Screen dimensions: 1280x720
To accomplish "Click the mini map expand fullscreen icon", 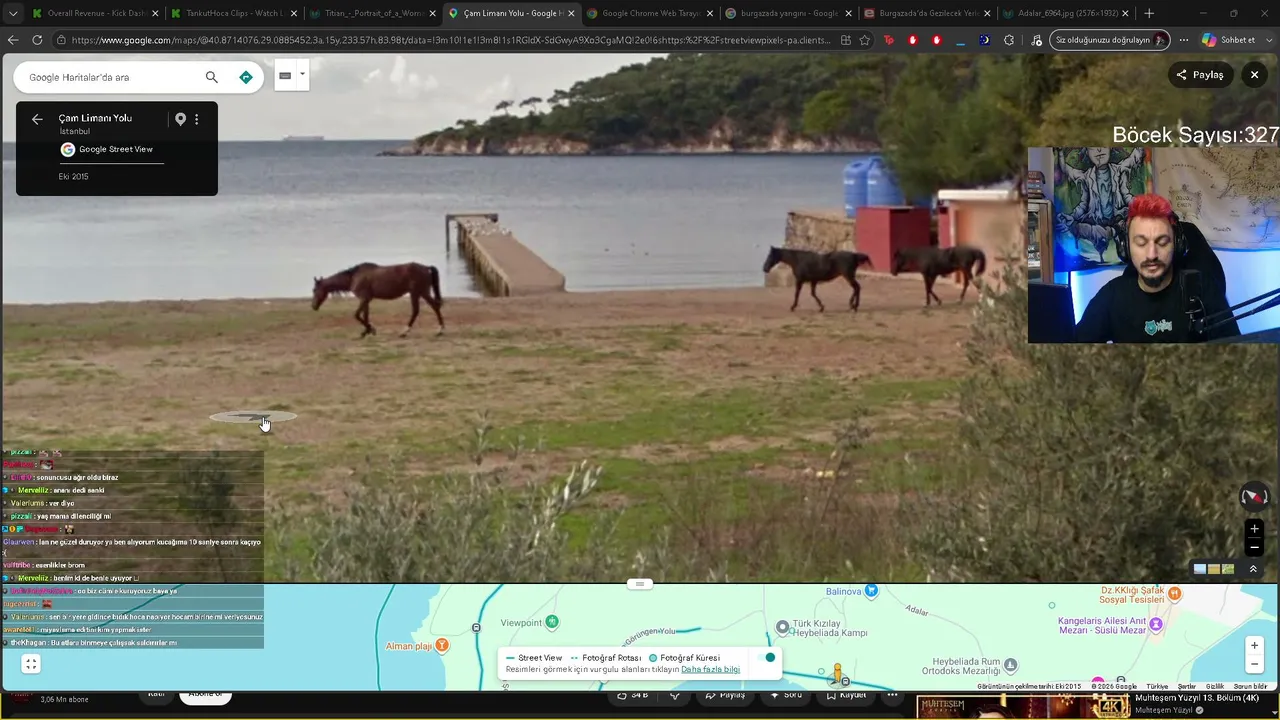I will click(x=31, y=664).
